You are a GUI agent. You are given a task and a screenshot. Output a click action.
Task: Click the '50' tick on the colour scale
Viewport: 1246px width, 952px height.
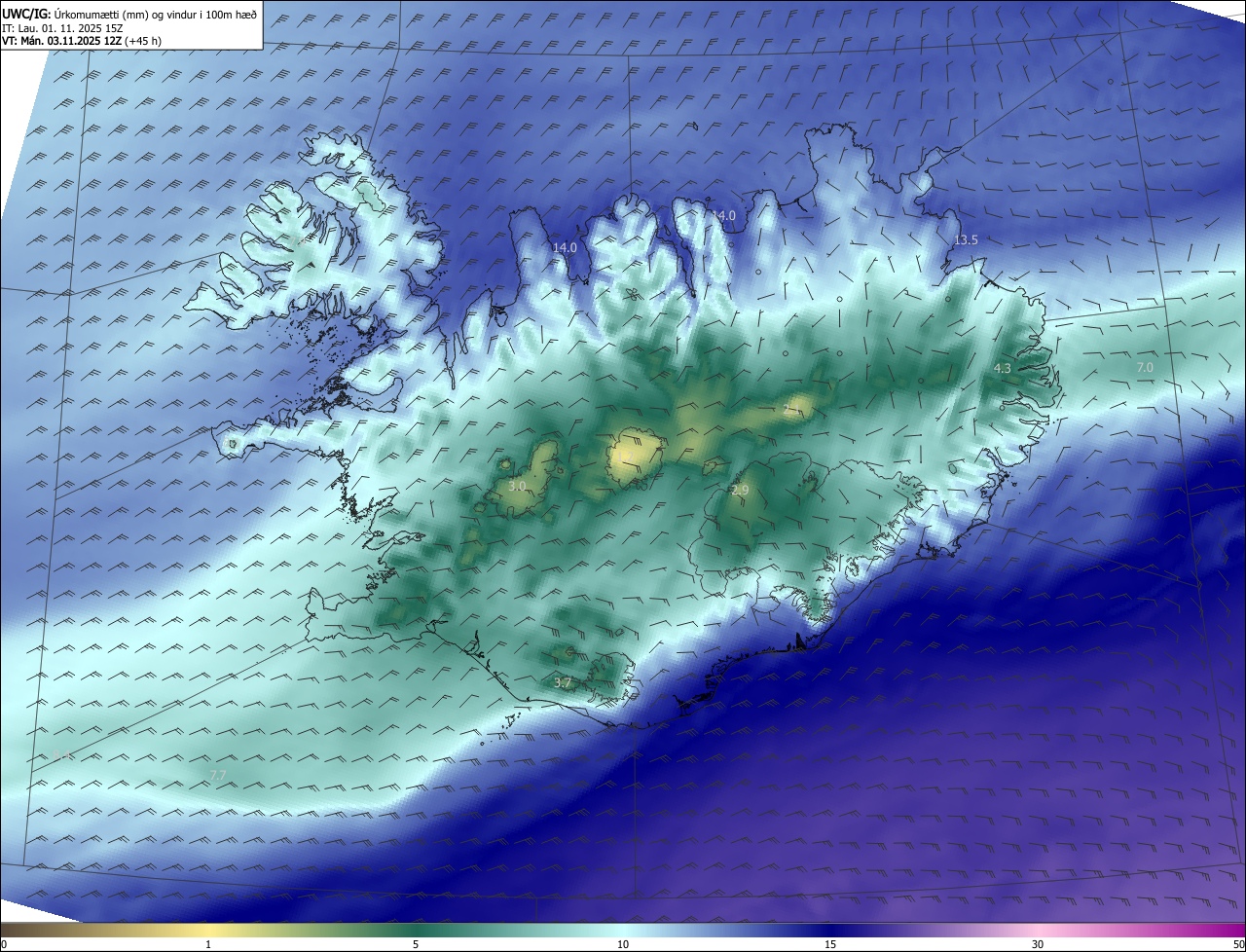pyautogui.click(x=1239, y=944)
